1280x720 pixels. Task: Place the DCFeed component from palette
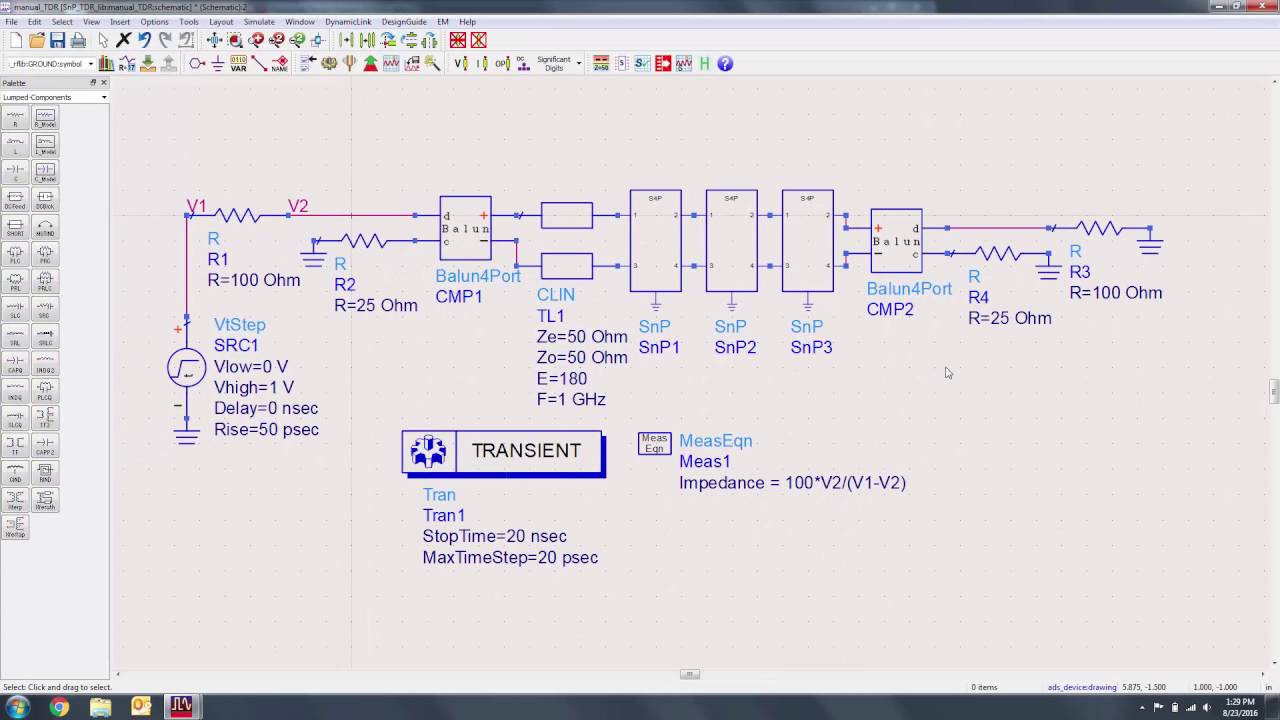(15, 200)
